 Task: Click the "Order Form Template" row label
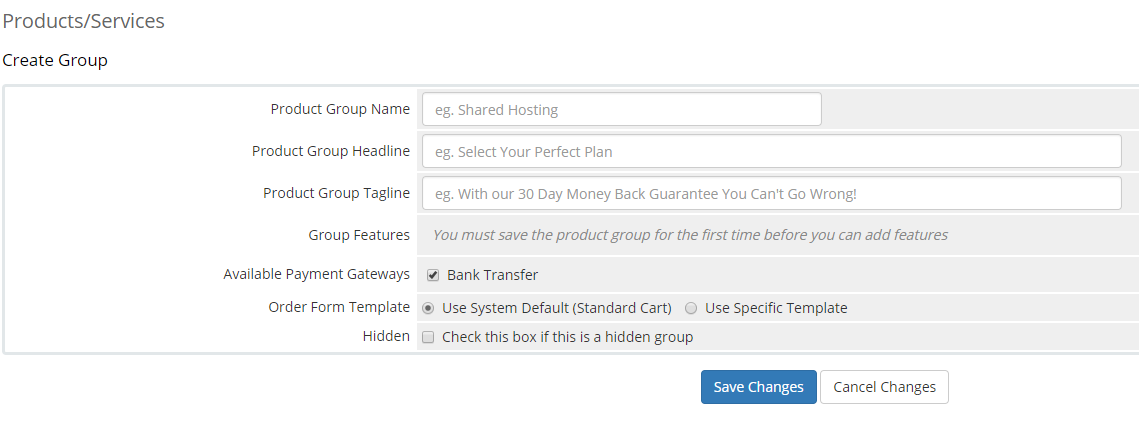(339, 307)
